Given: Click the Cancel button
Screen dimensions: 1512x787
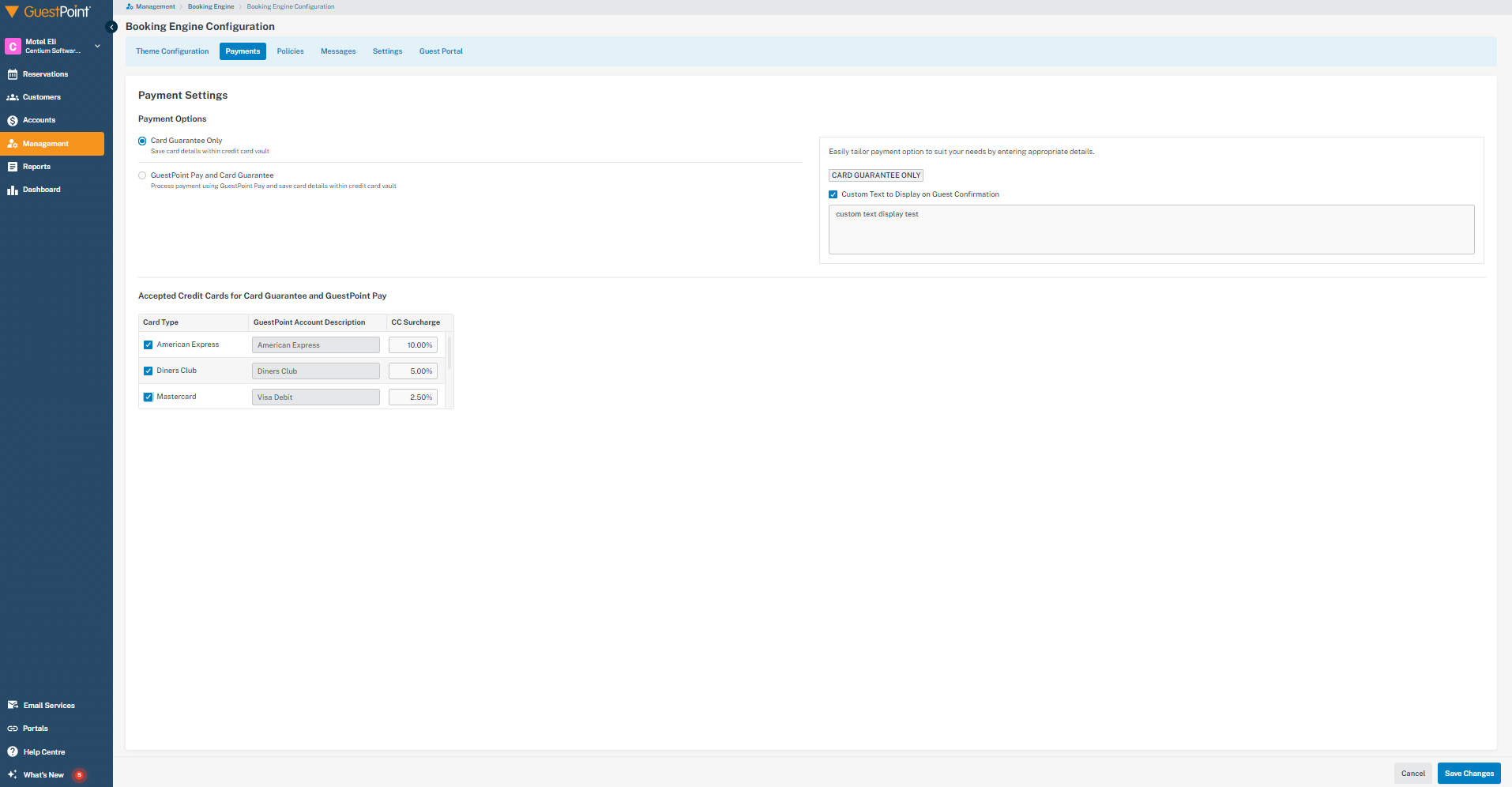Looking at the screenshot, I should [x=1412, y=774].
